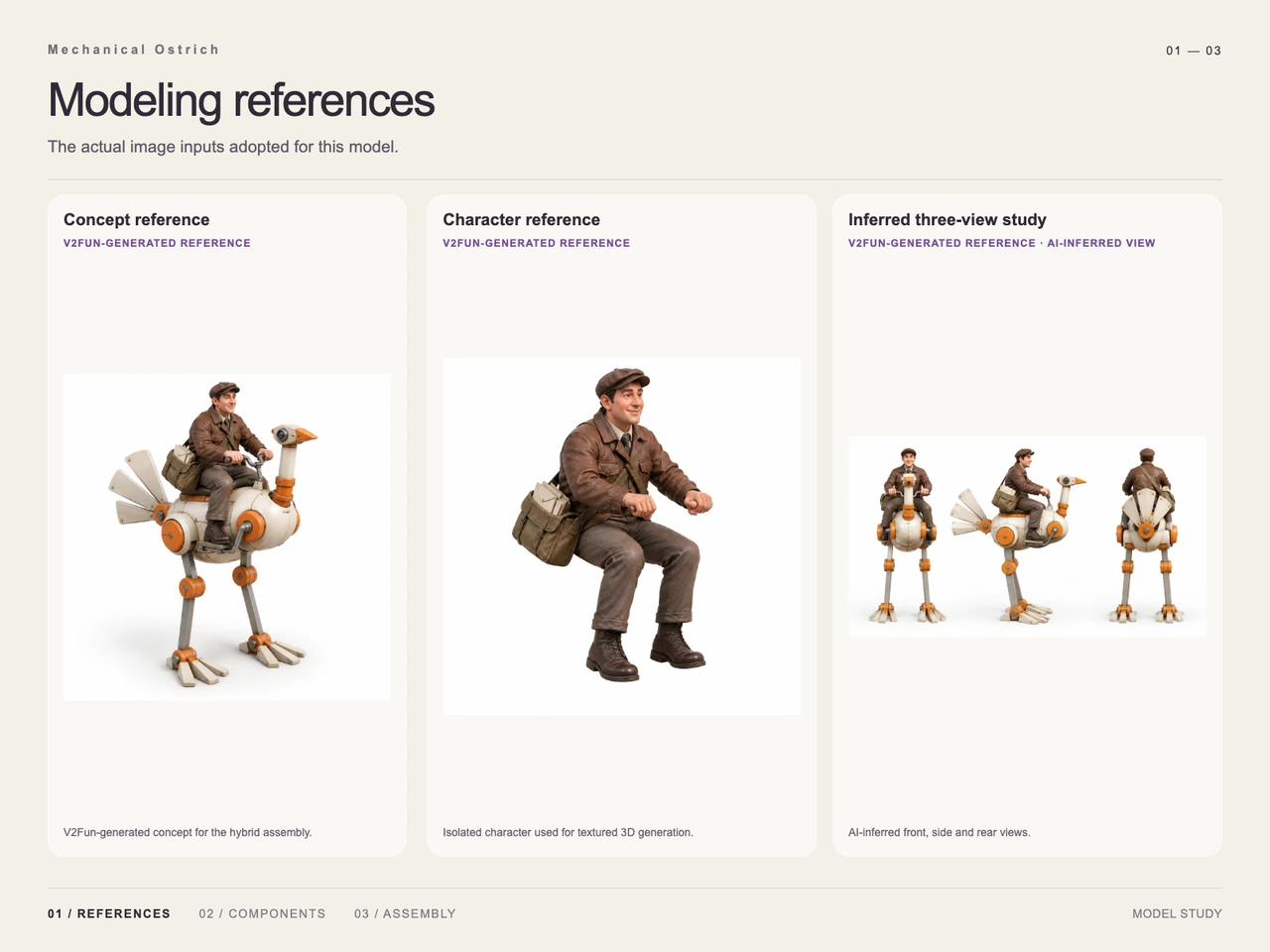Click the '01 — 03' page counter
This screenshot has height=952, width=1270.
coord(1194,51)
